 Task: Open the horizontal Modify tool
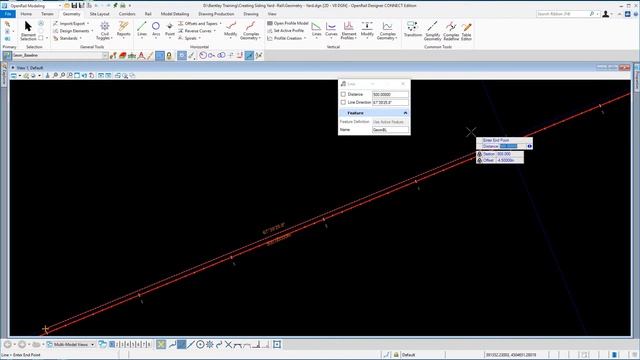(231, 30)
